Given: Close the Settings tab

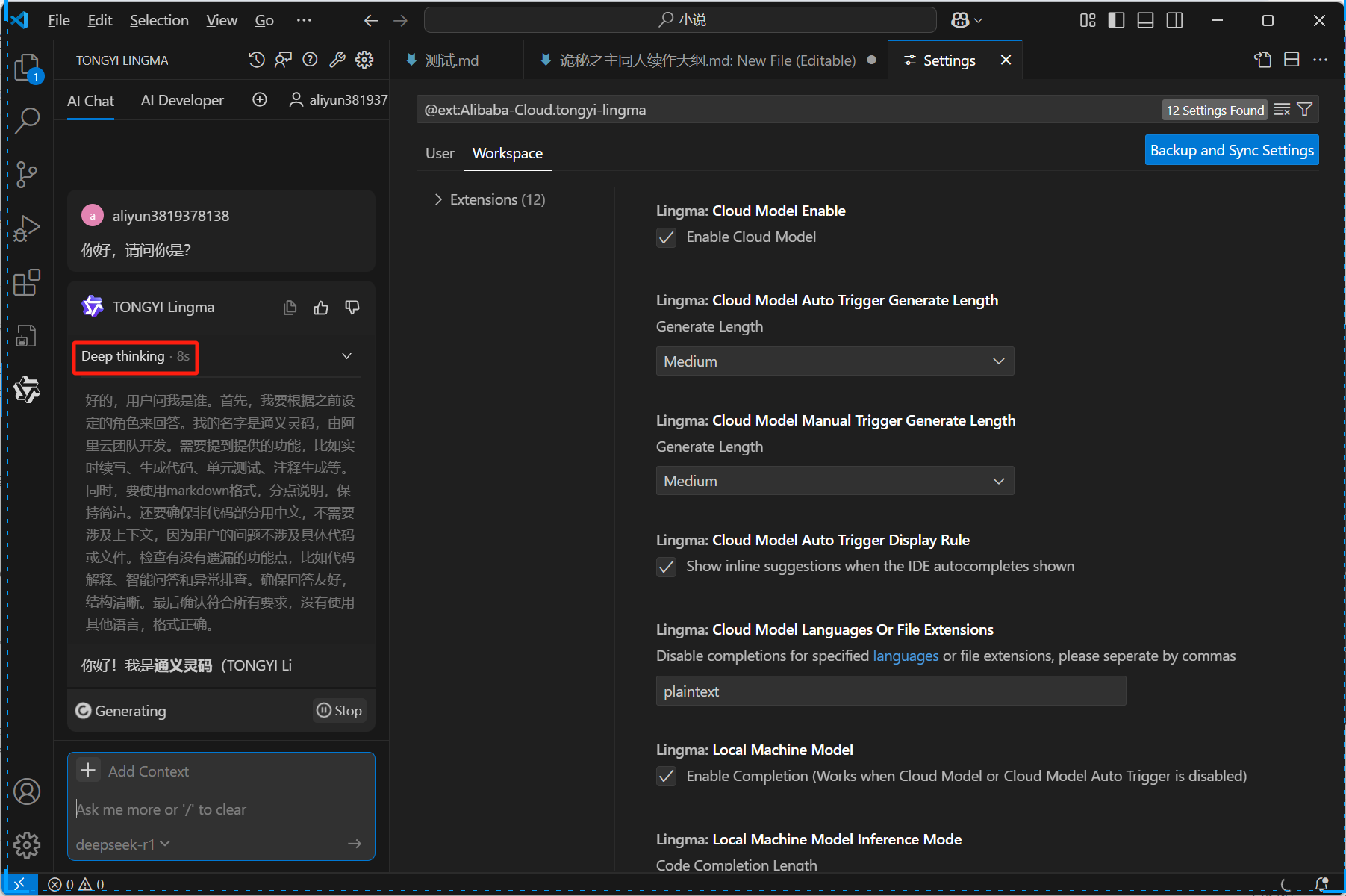Looking at the screenshot, I should [x=1006, y=60].
